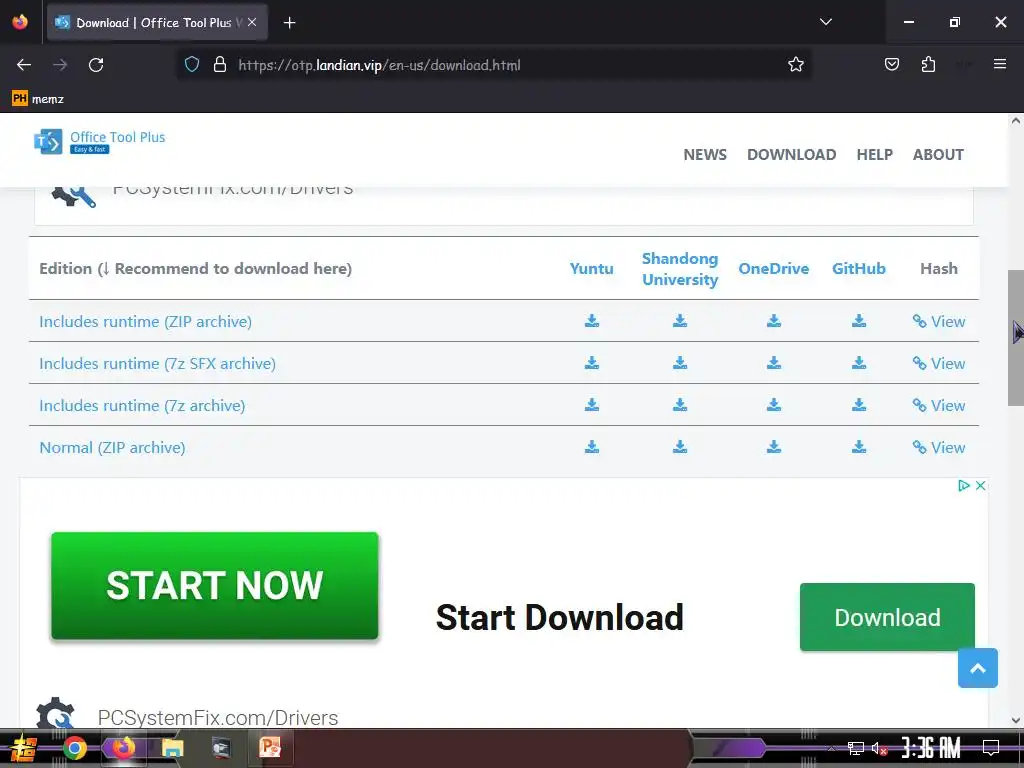Click the scrollbar down arrow
This screenshot has width=1024, height=768.
point(1016,720)
